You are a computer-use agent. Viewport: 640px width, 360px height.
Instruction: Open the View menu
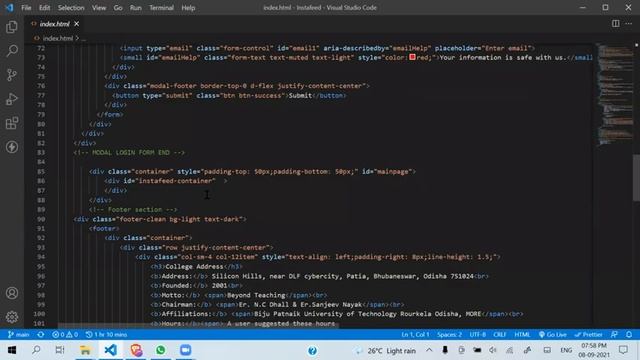click(x=99, y=8)
